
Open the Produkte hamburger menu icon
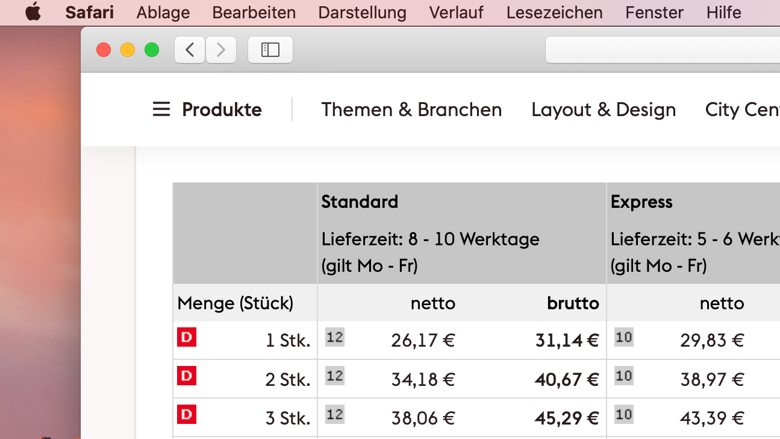pyautogui.click(x=161, y=109)
